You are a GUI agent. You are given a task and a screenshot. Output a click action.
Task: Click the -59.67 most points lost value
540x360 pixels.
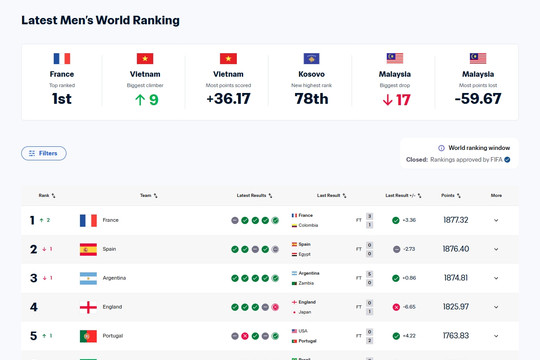pyautogui.click(x=478, y=99)
